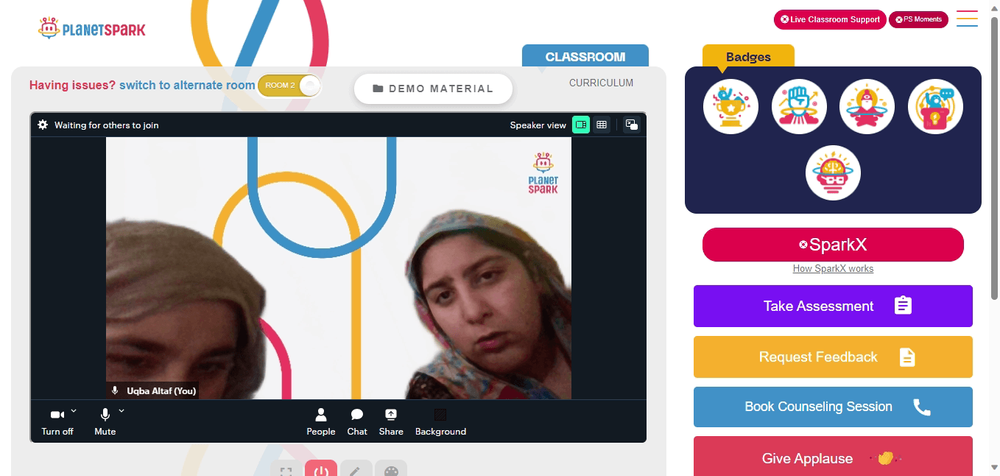The height and width of the screenshot is (476, 1000).
Task: Switch to the CLASSROOM tab
Action: [585, 56]
